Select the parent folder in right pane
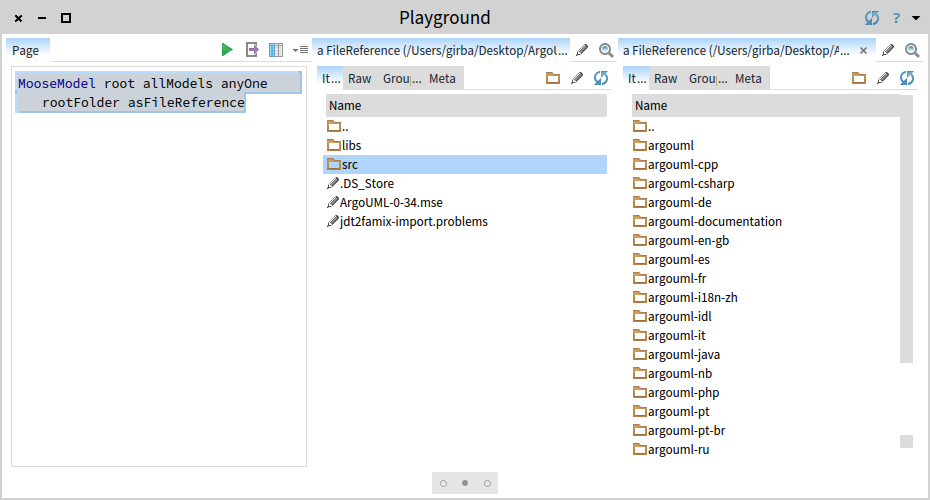 point(765,126)
